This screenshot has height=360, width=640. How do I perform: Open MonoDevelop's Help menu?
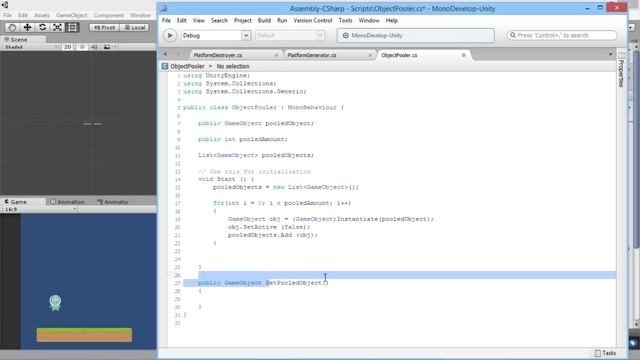pos(391,20)
